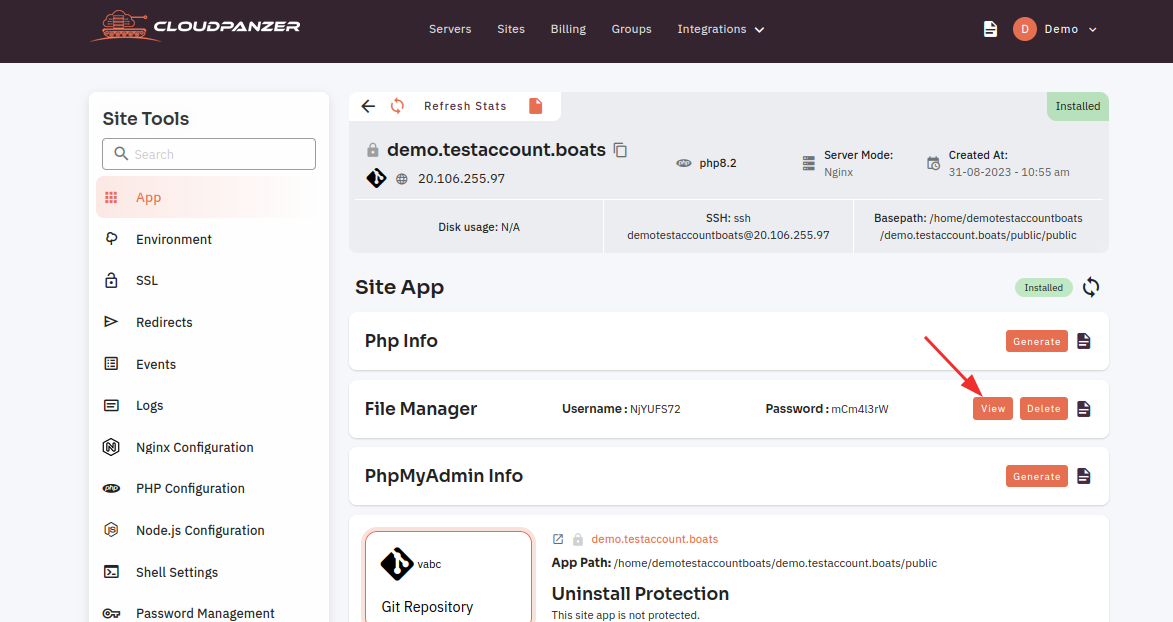Click the Git Repository logo icon
Image resolution: width=1173 pixels, height=622 pixels.
[397, 564]
